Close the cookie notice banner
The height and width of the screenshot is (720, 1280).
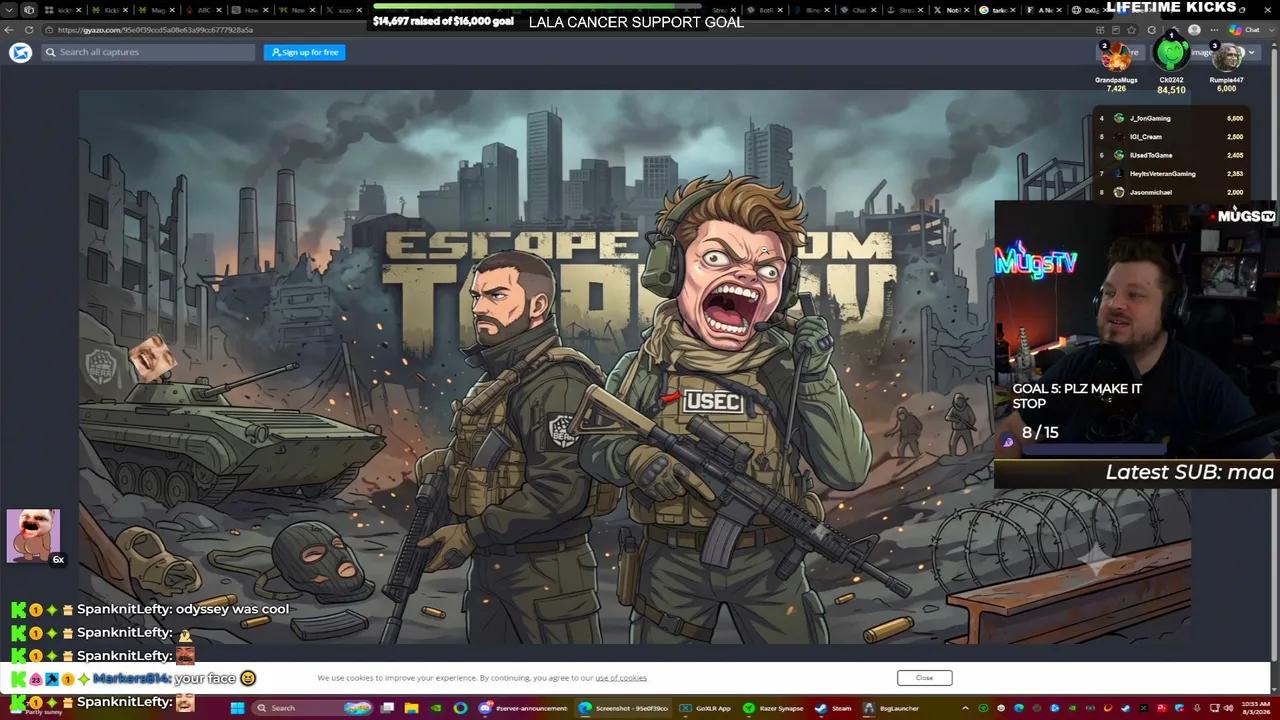click(x=924, y=678)
